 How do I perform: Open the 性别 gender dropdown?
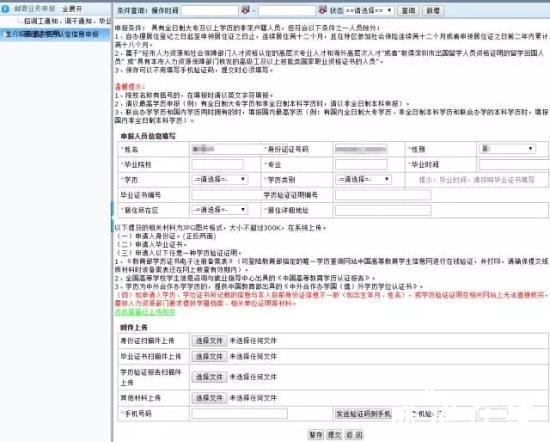click(507, 149)
